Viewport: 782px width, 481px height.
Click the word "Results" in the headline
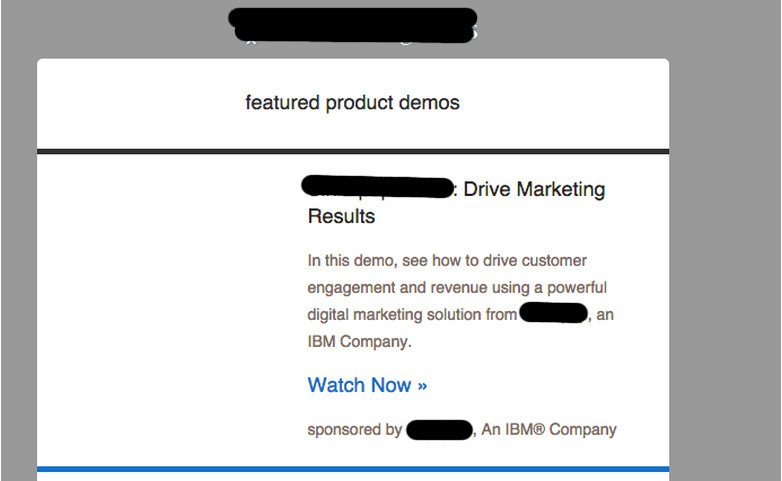(x=341, y=217)
